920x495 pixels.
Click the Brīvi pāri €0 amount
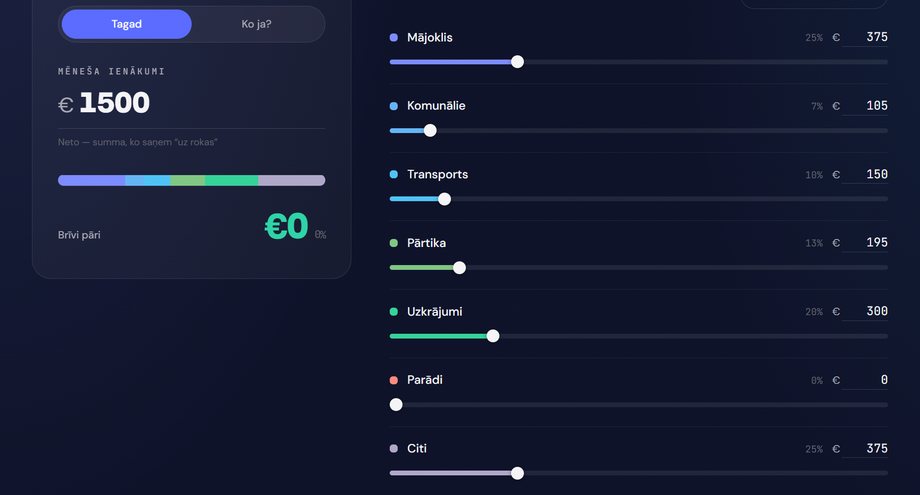pos(286,226)
